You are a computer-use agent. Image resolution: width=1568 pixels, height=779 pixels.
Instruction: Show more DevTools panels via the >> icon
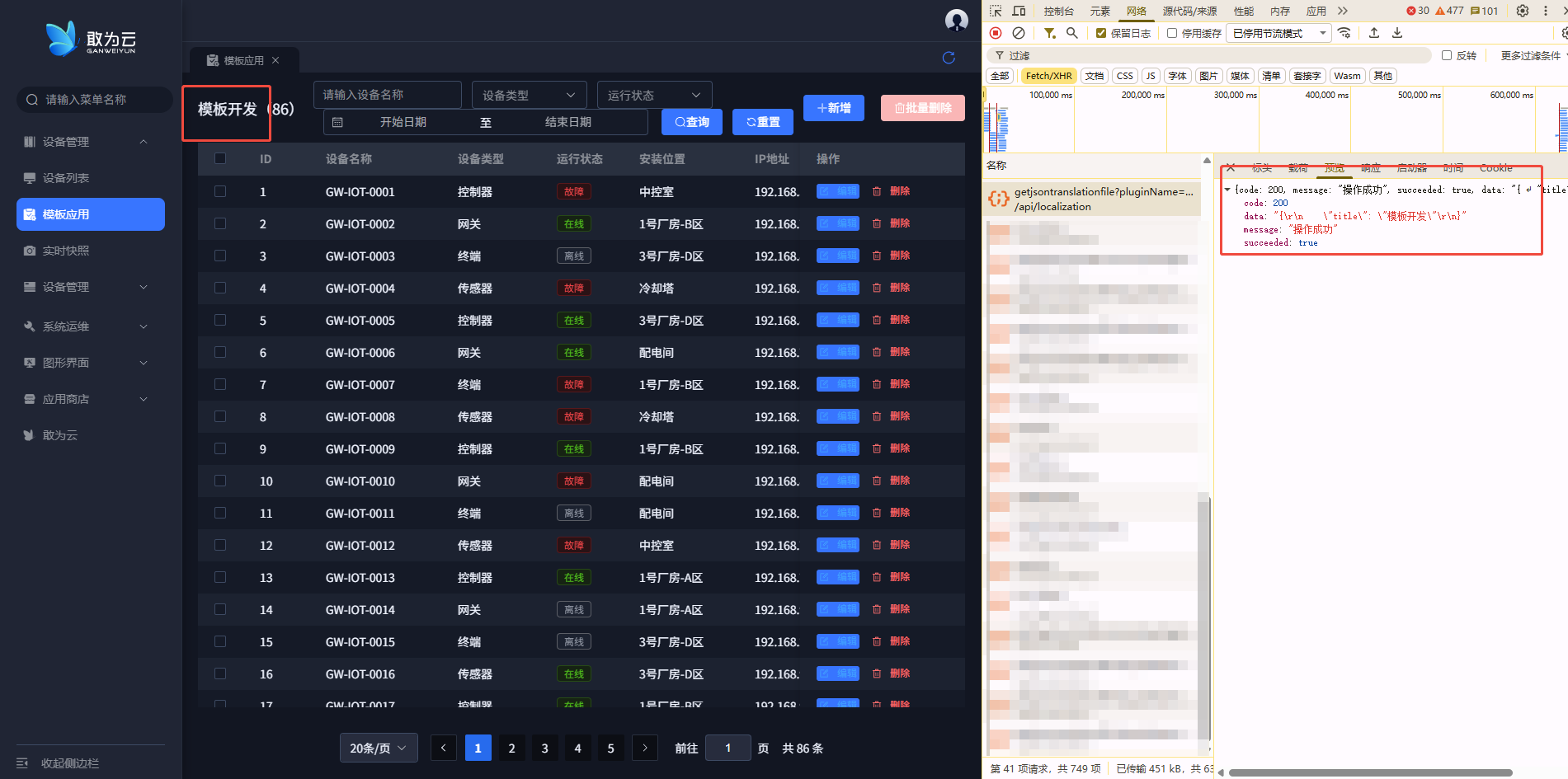click(1343, 11)
